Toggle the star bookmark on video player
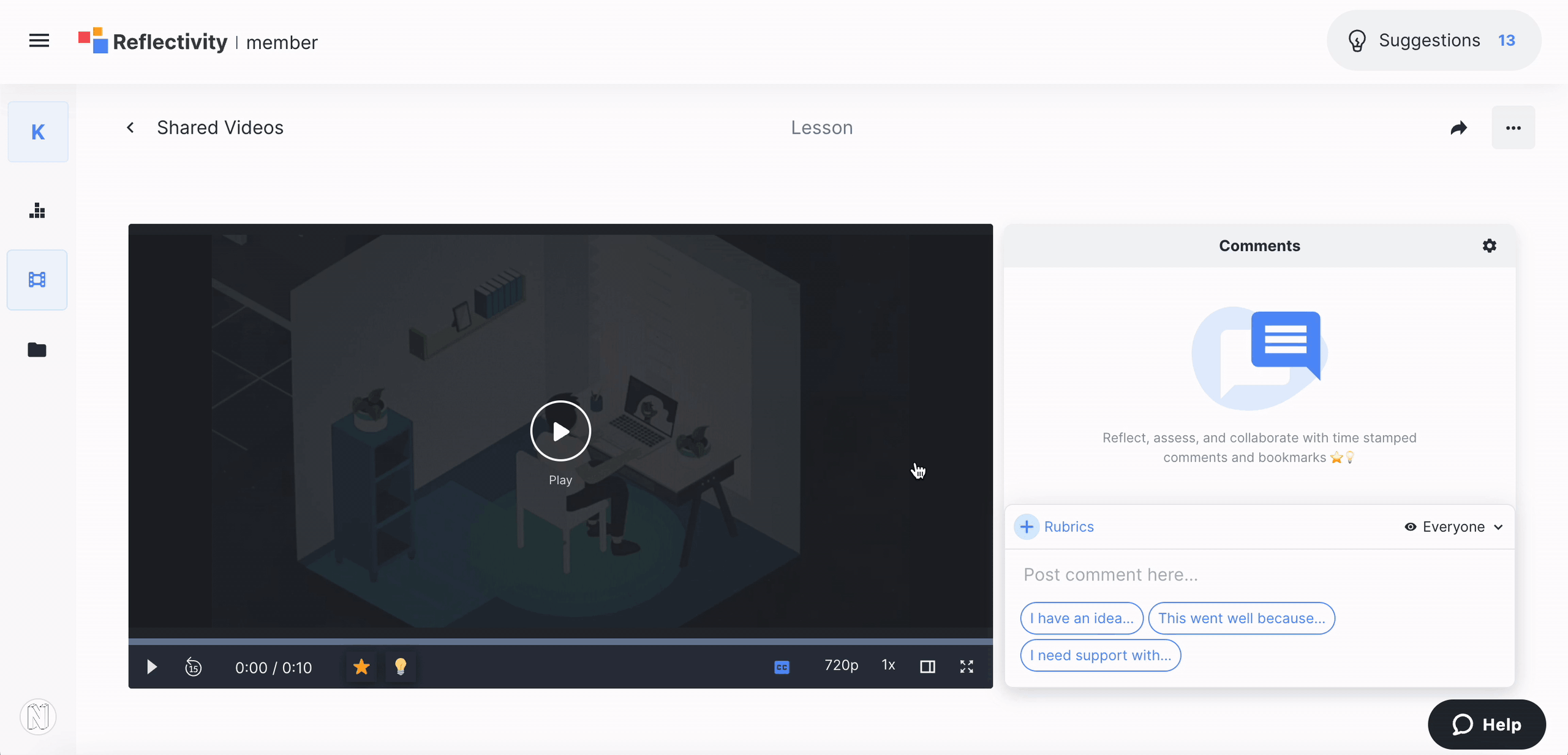1568x755 pixels. click(x=362, y=665)
